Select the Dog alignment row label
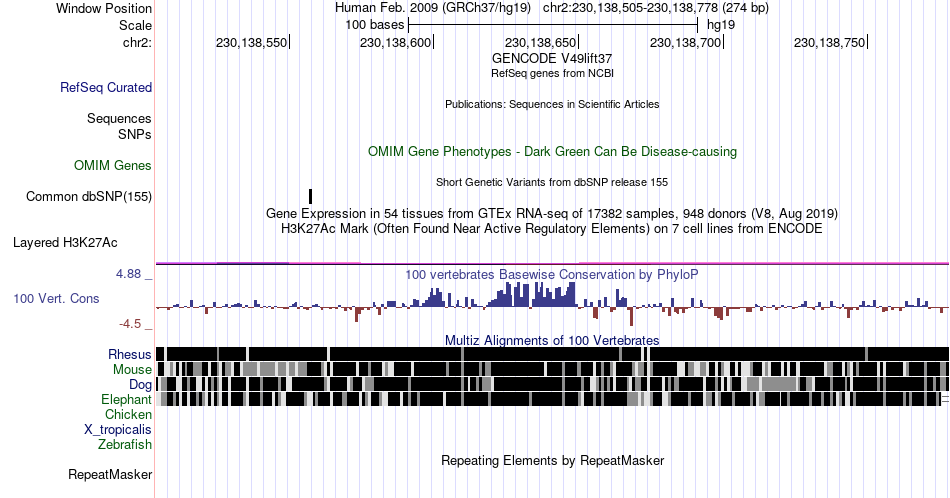The image size is (950, 498). [x=141, y=384]
